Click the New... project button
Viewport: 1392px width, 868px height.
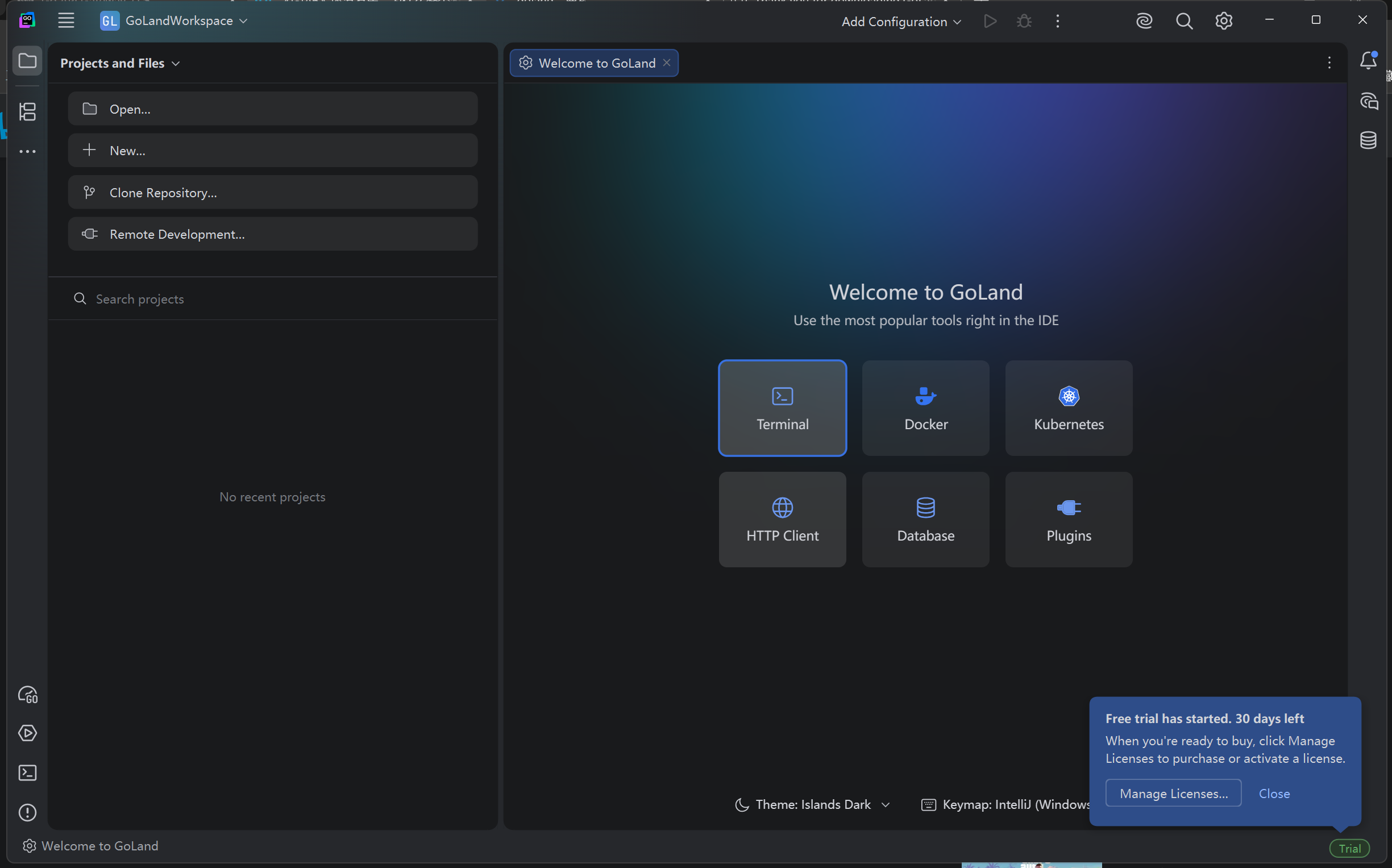273,151
